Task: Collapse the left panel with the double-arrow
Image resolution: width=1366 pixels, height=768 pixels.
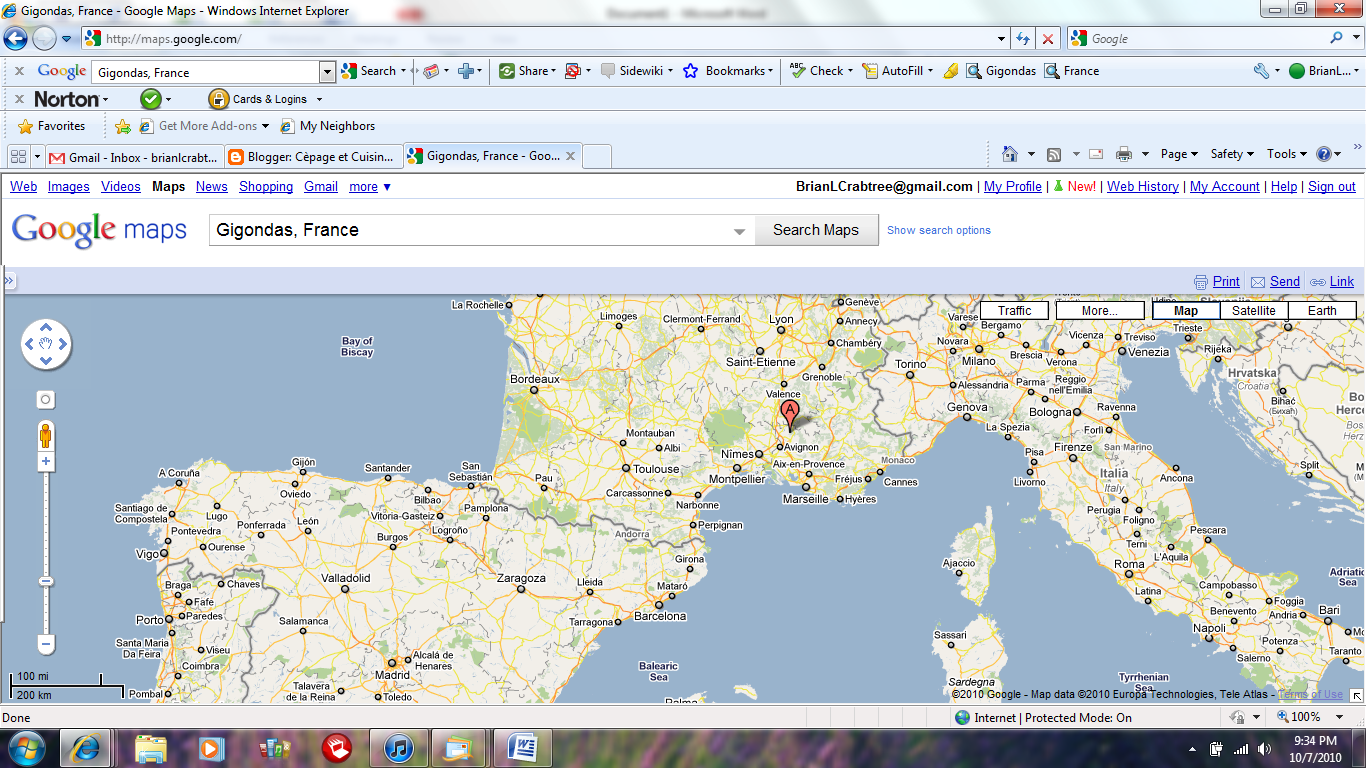Action: tap(9, 282)
